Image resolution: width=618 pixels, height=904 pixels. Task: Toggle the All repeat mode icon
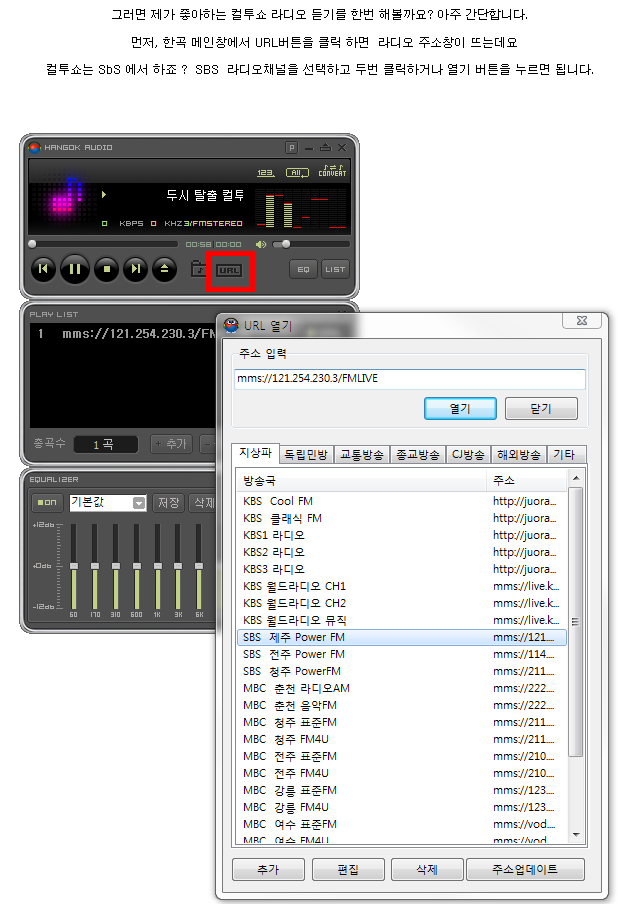[x=297, y=172]
